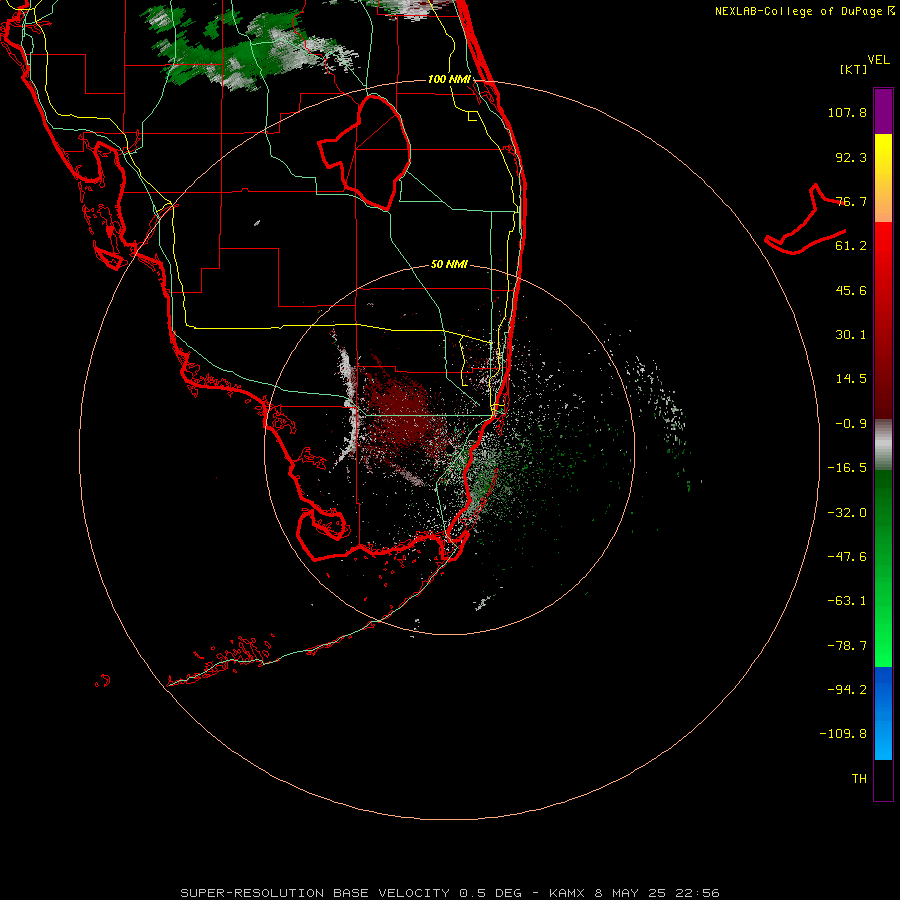Select the 61.2 legend value
Screen dimensions: 900x900
tap(851, 246)
